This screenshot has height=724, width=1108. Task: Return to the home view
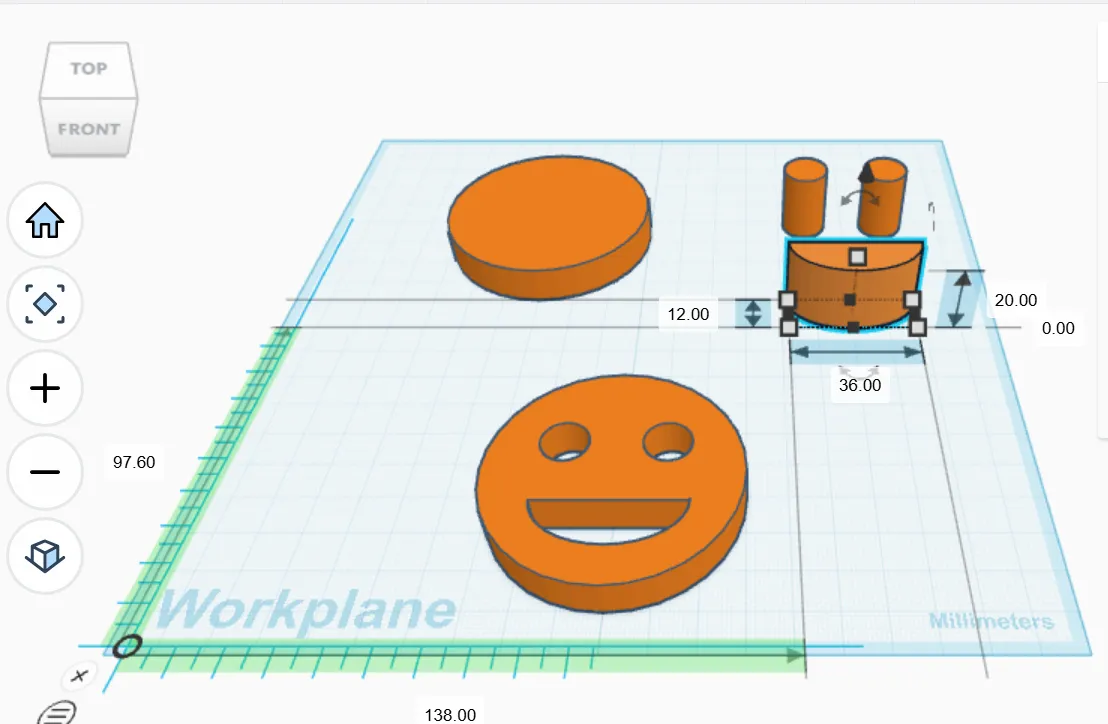tap(44, 221)
